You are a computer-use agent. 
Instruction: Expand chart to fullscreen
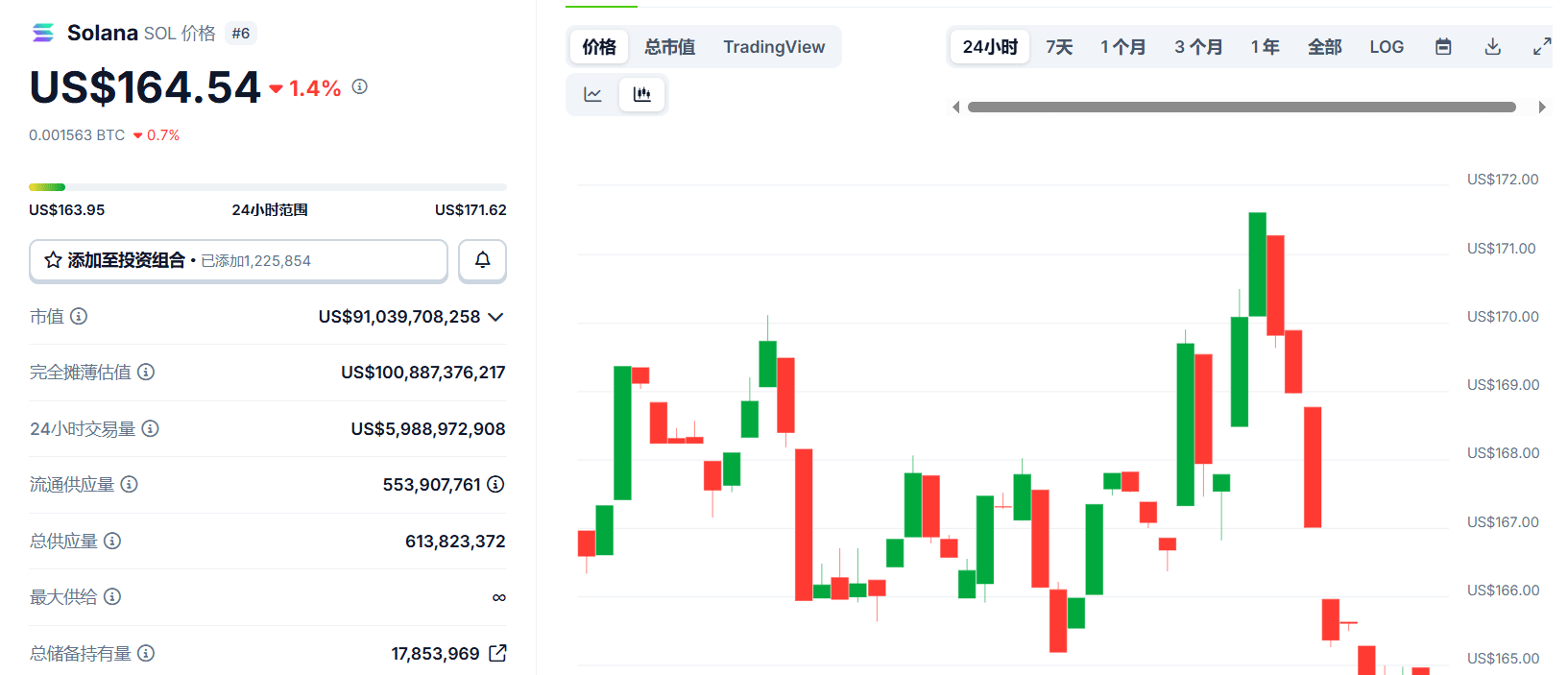pos(1542,47)
